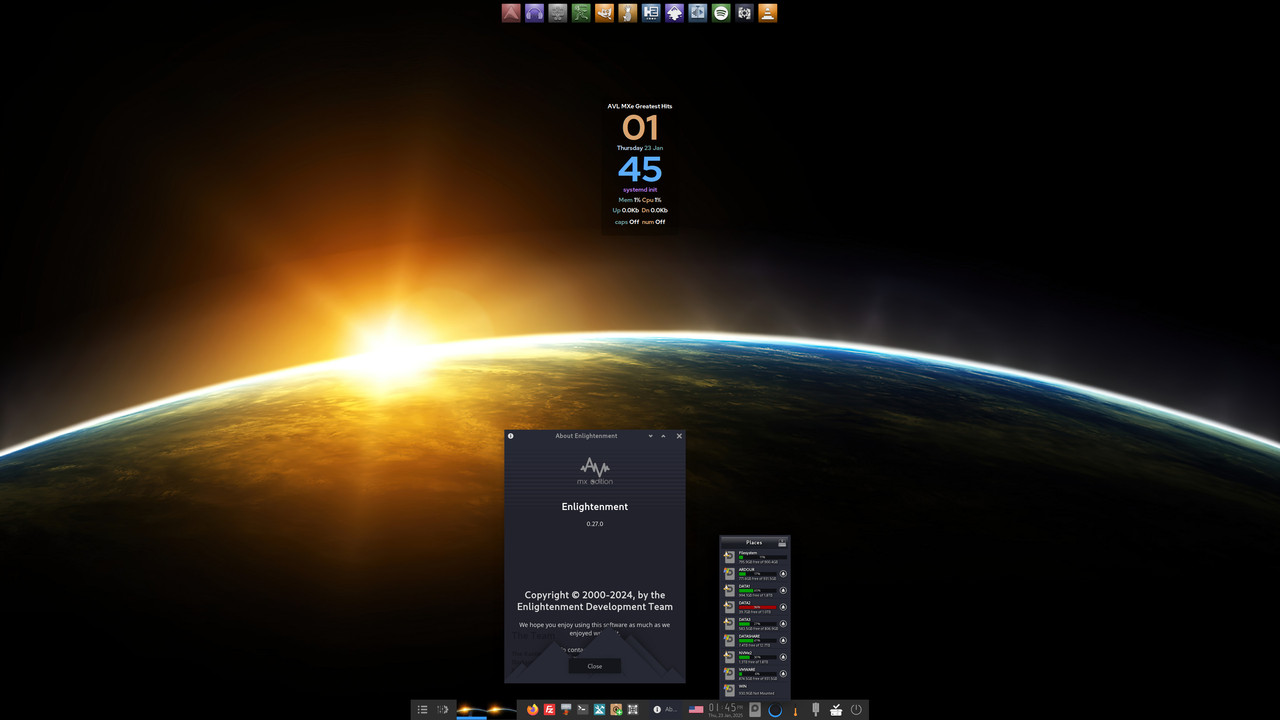Launch Spotify from the top dock

pyautogui.click(x=721, y=13)
